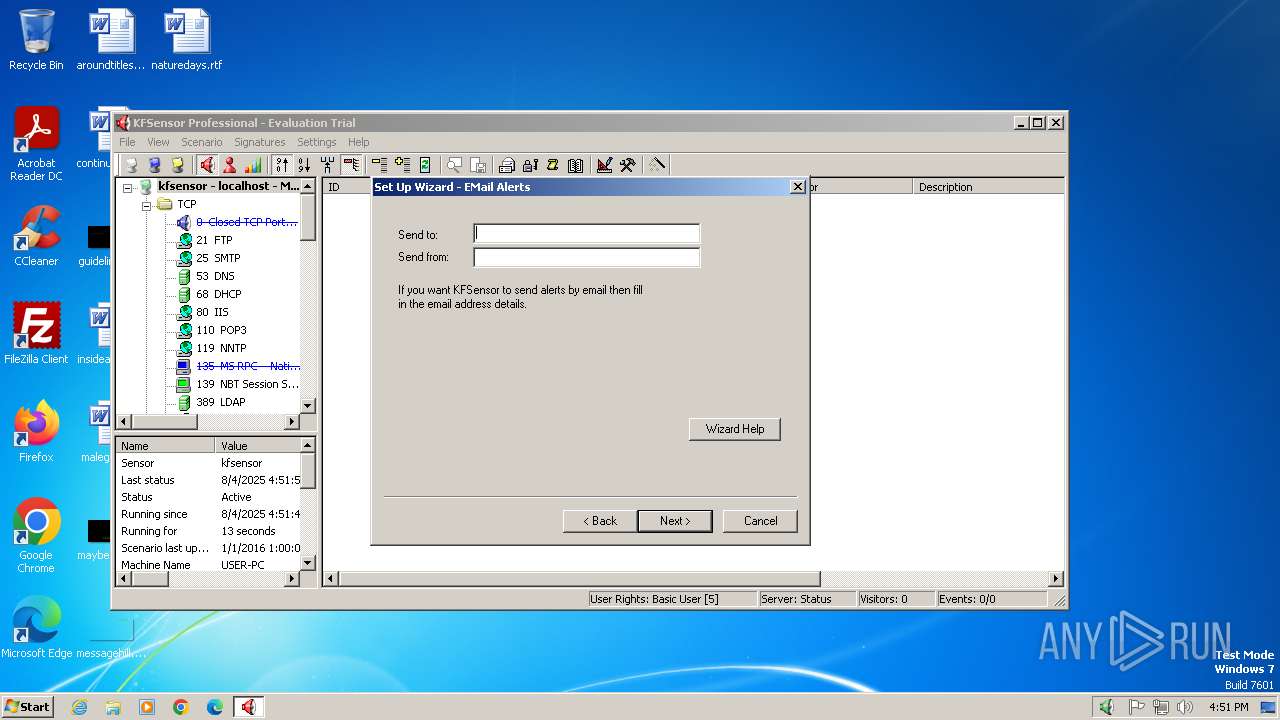Click the Send from email field
The width and height of the screenshot is (1280, 720).
(x=586, y=257)
